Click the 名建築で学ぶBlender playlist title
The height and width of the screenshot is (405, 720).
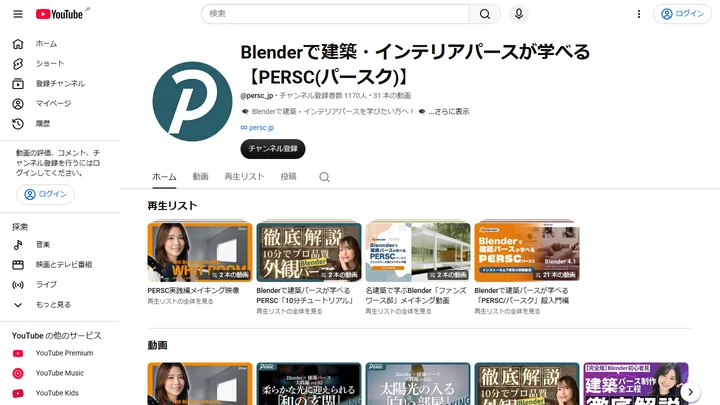tap(416, 296)
